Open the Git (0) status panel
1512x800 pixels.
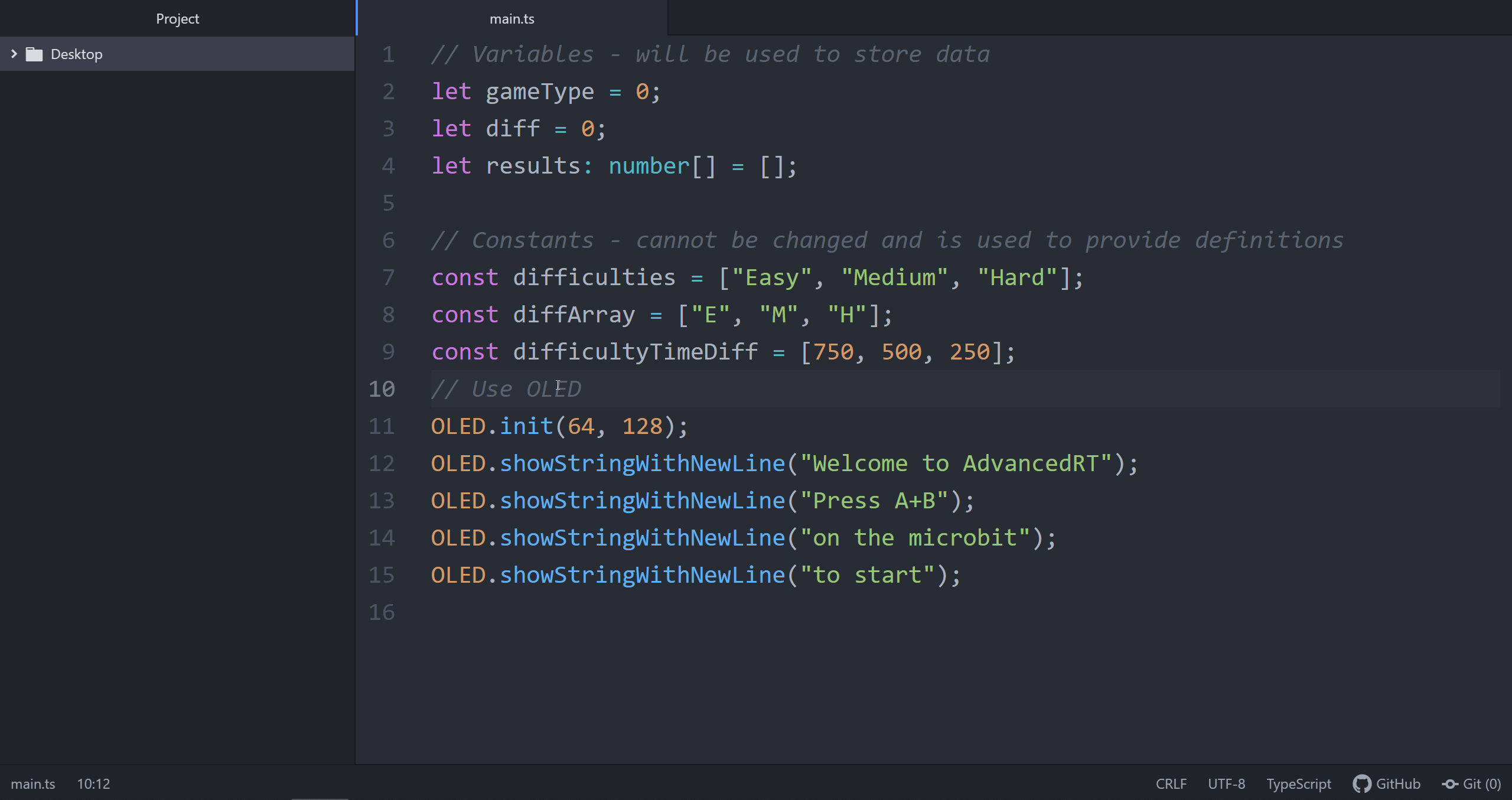coord(1481,783)
